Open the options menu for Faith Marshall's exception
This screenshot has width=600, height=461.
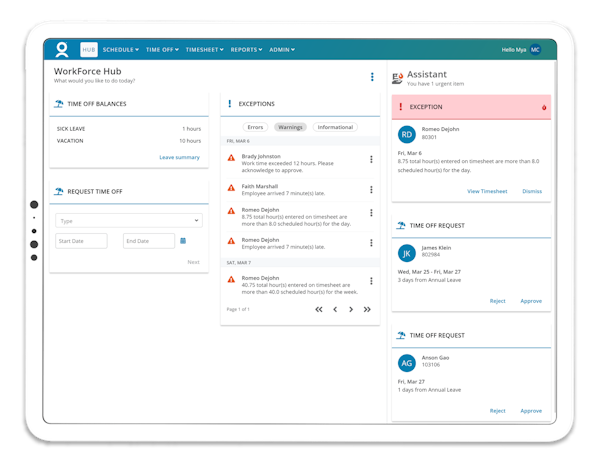click(371, 190)
